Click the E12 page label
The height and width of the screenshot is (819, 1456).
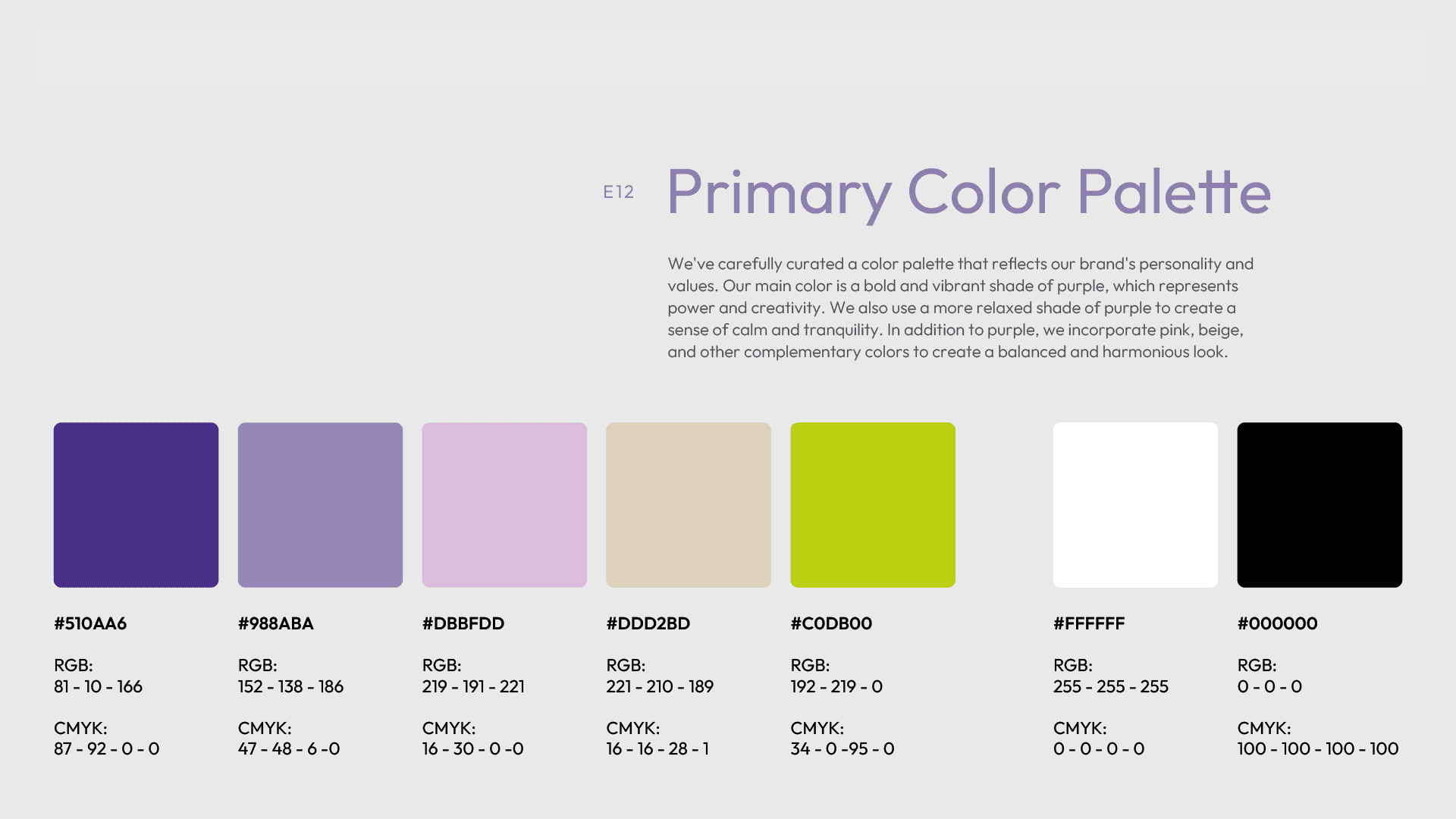618,193
